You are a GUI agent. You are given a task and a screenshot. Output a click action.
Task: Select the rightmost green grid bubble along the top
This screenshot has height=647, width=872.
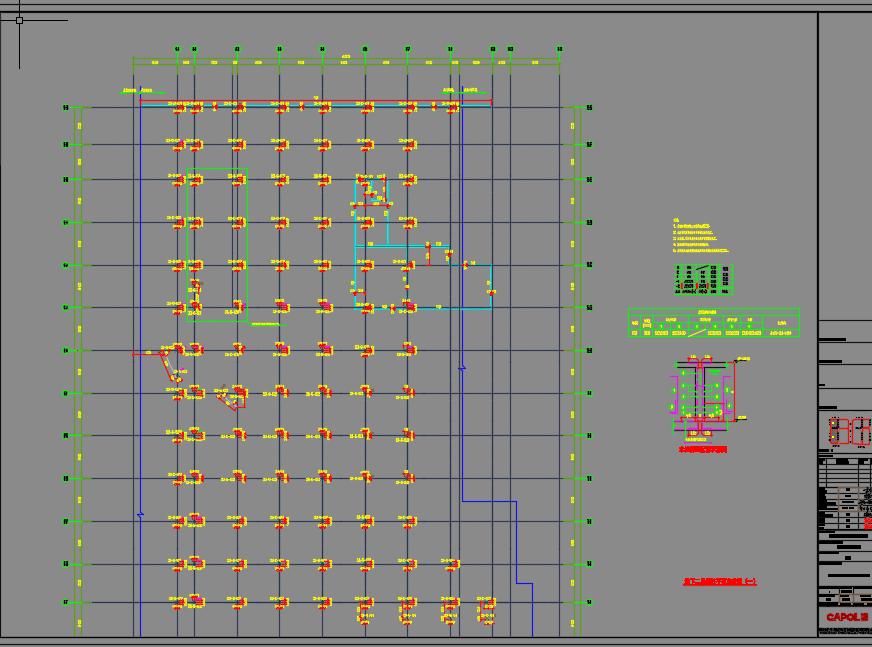[559, 49]
